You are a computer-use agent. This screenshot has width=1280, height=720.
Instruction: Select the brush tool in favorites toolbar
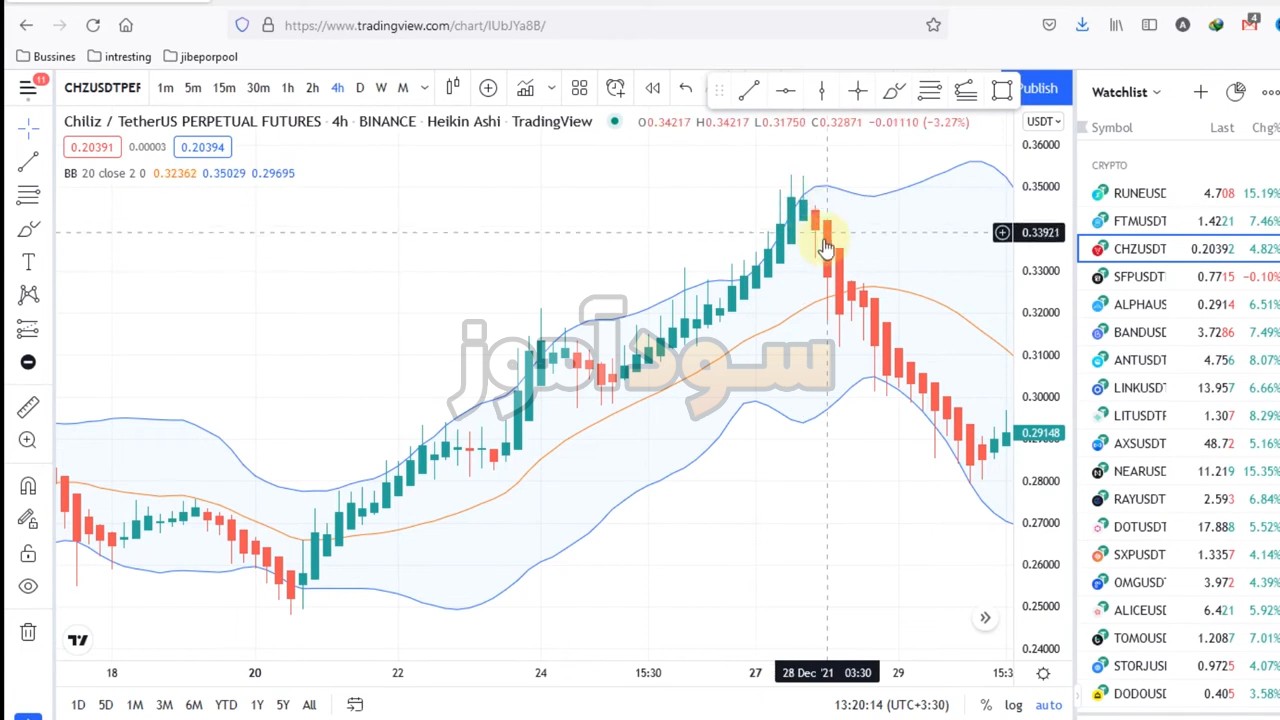point(893,91)
